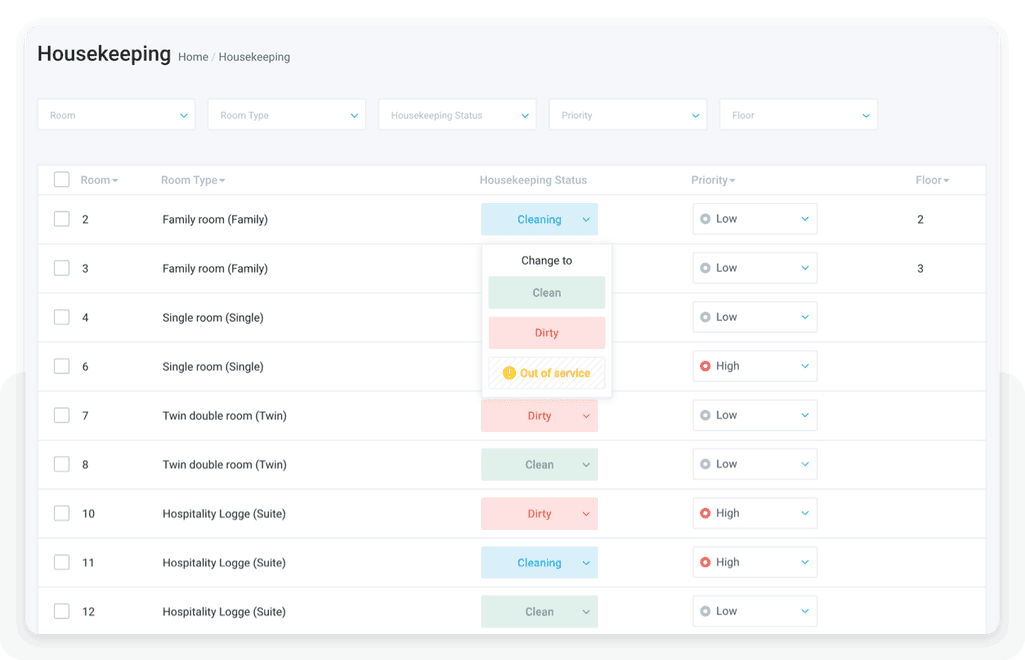The height and width of the screenshot is (660, 1025).
Task: Open Cleaning status dropdown for room 11
Action: [539, 563]
